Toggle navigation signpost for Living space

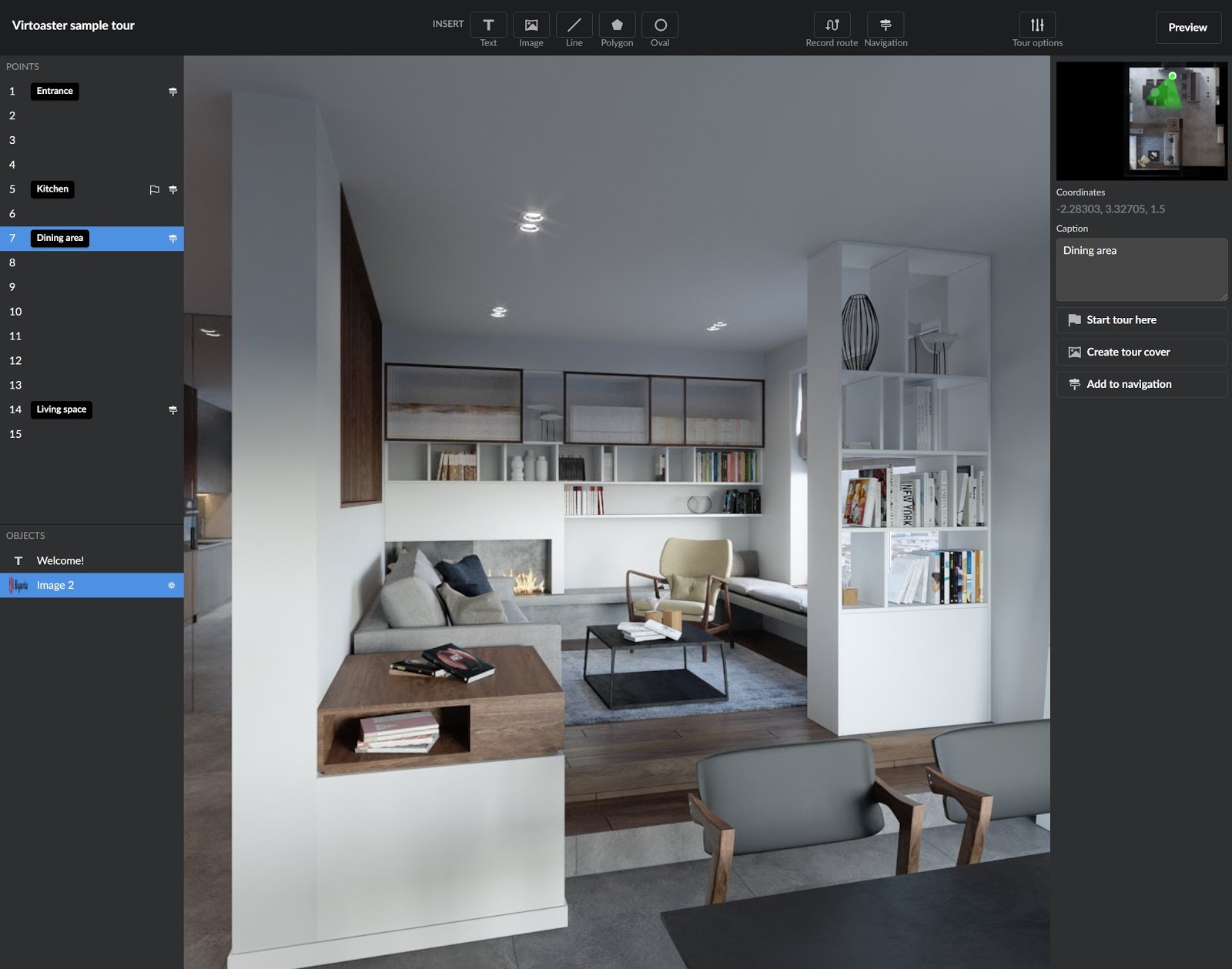tap(172, 410)
